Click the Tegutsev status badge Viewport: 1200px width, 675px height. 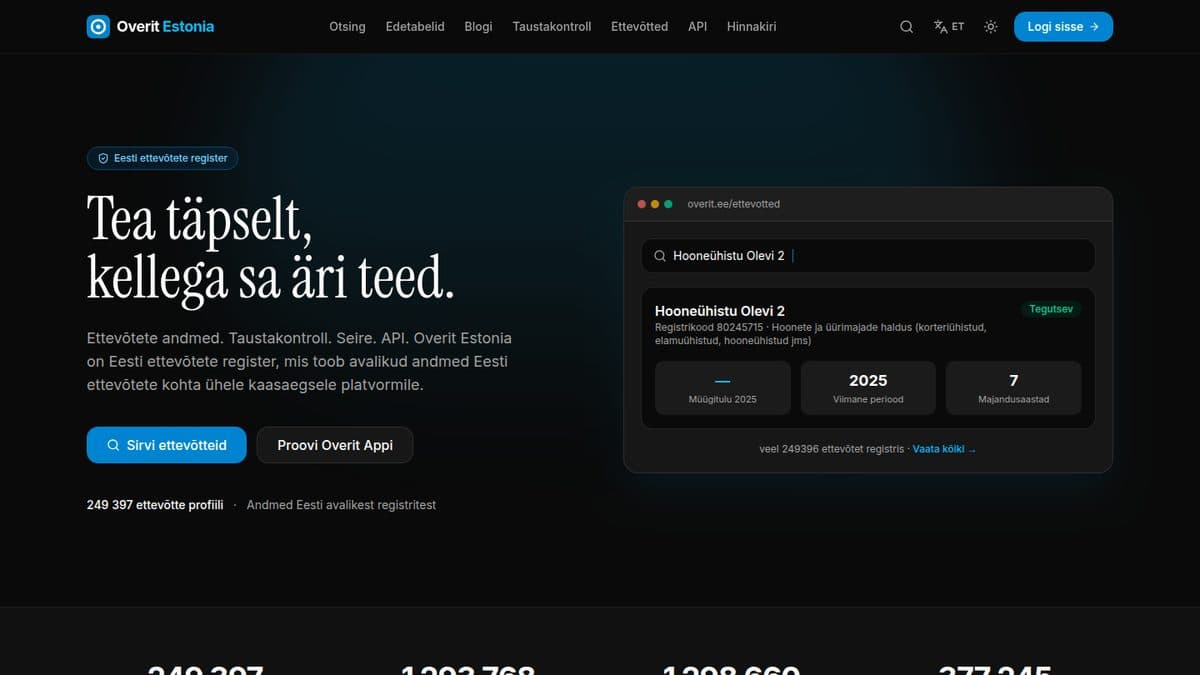point(1051,309)
